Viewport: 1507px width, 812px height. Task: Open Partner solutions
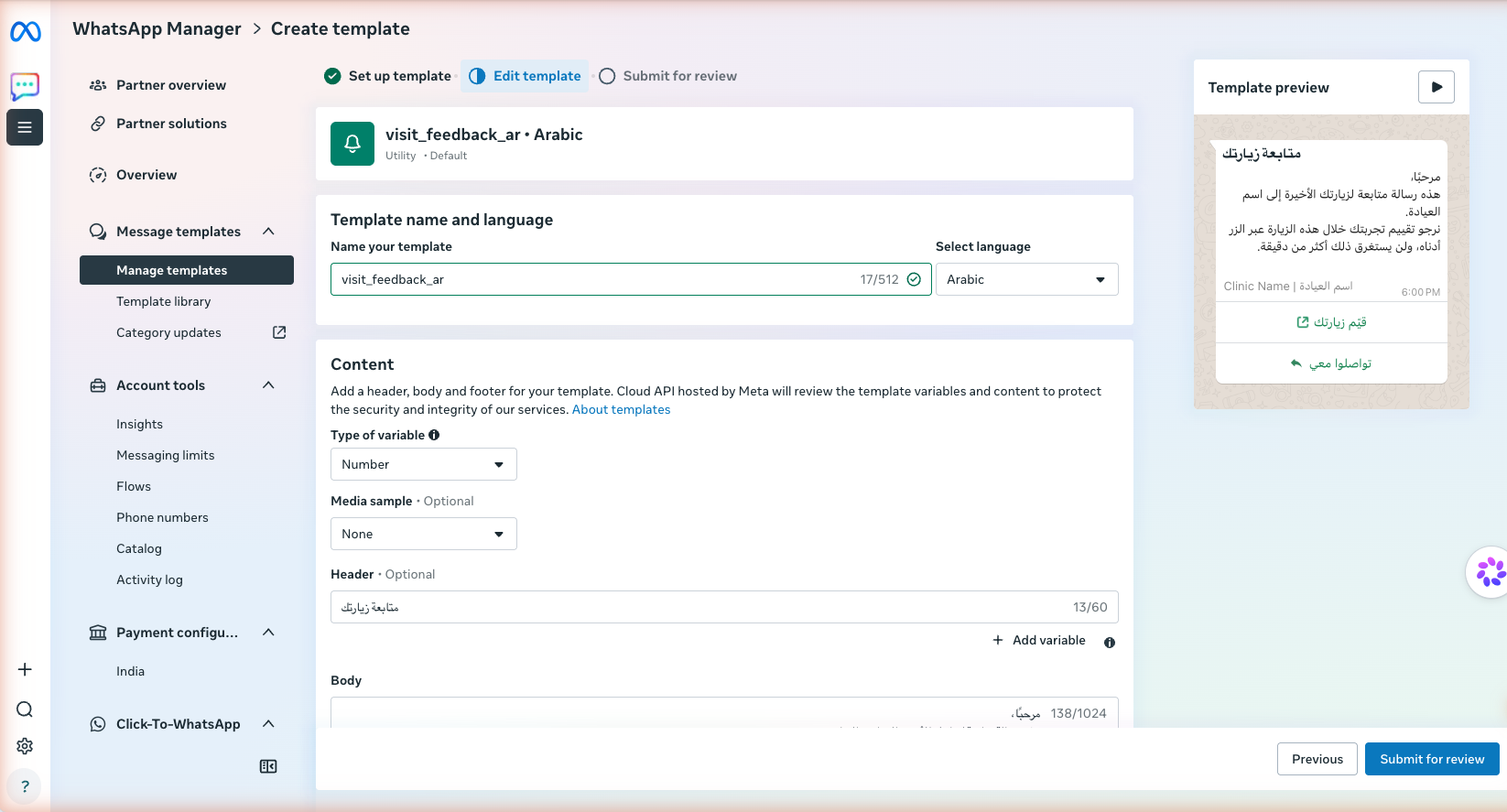[x=171, y=124]
